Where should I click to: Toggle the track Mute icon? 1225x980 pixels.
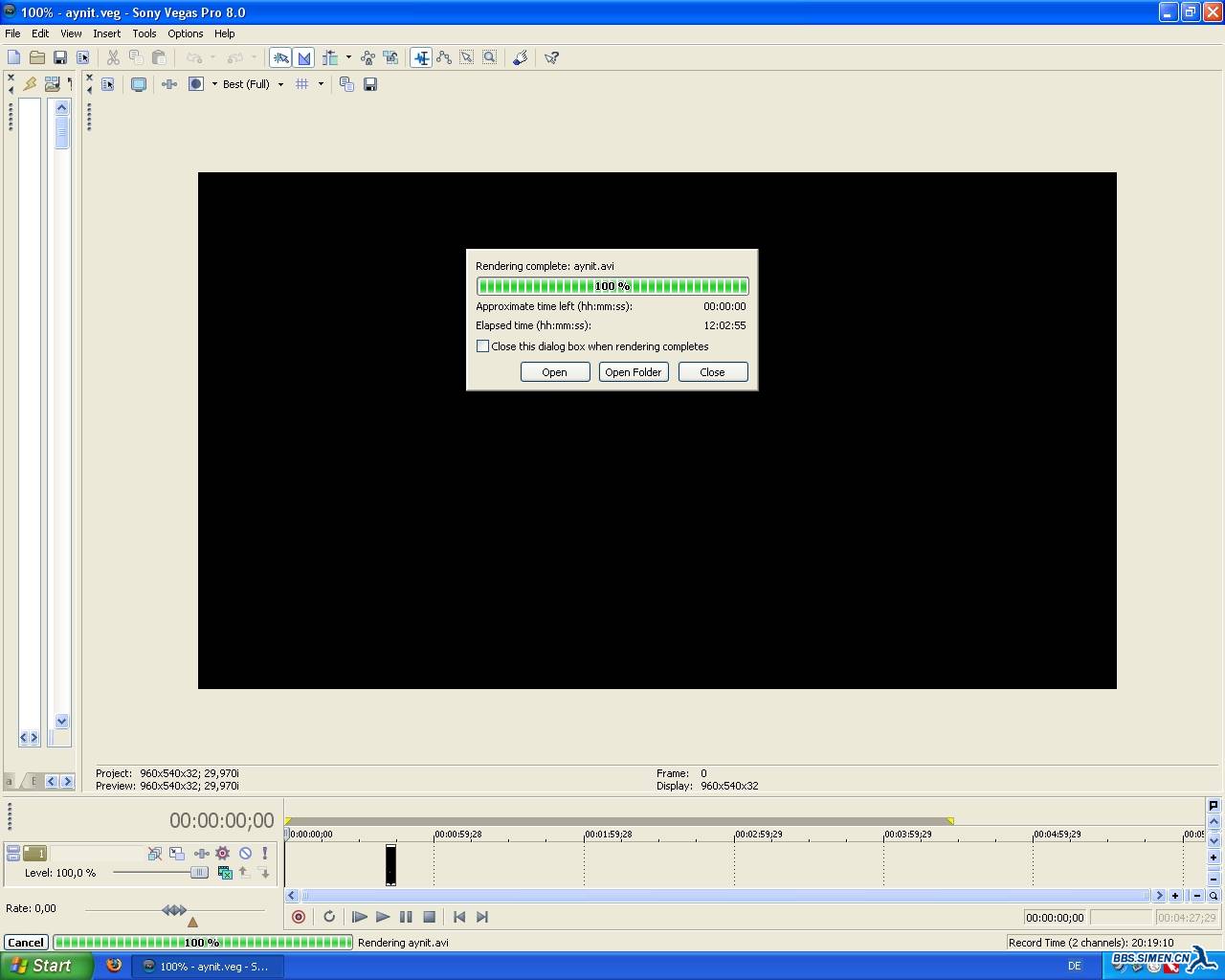pos(245,853)
